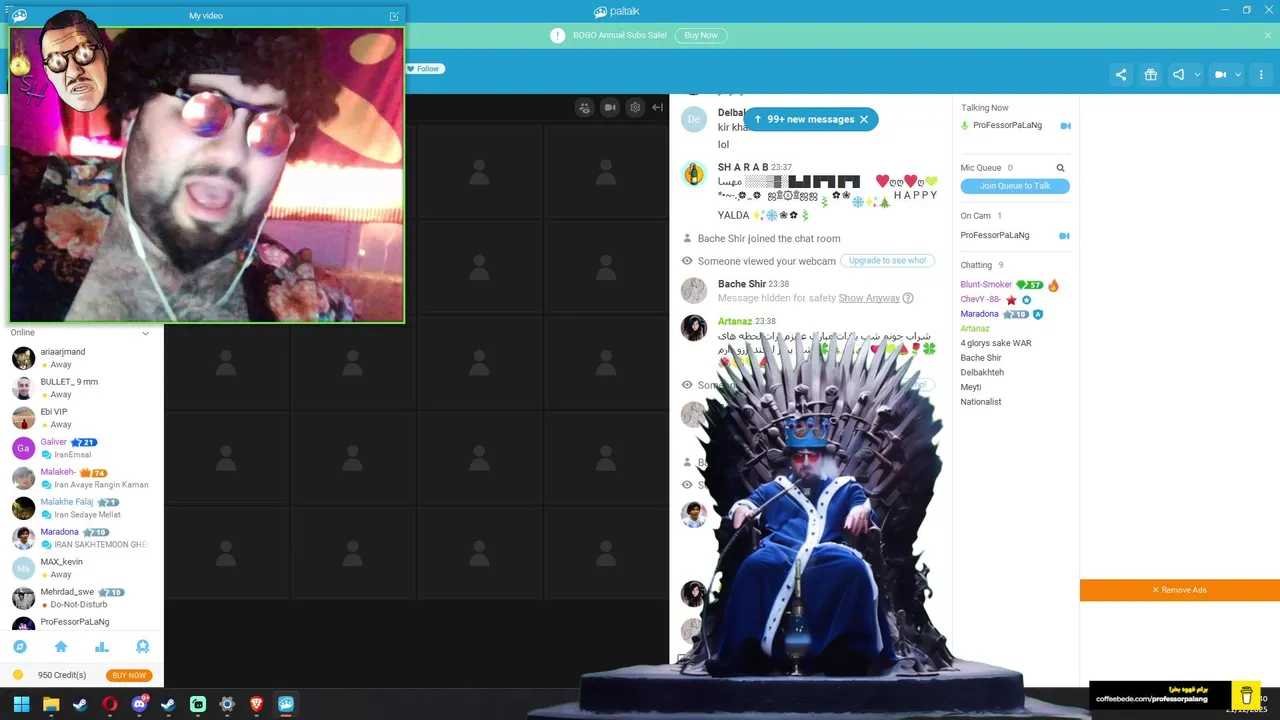The height and width of the screenshot is (720, 1280).
Task: Open contact Ebi VIP
Action: [82, 418]
